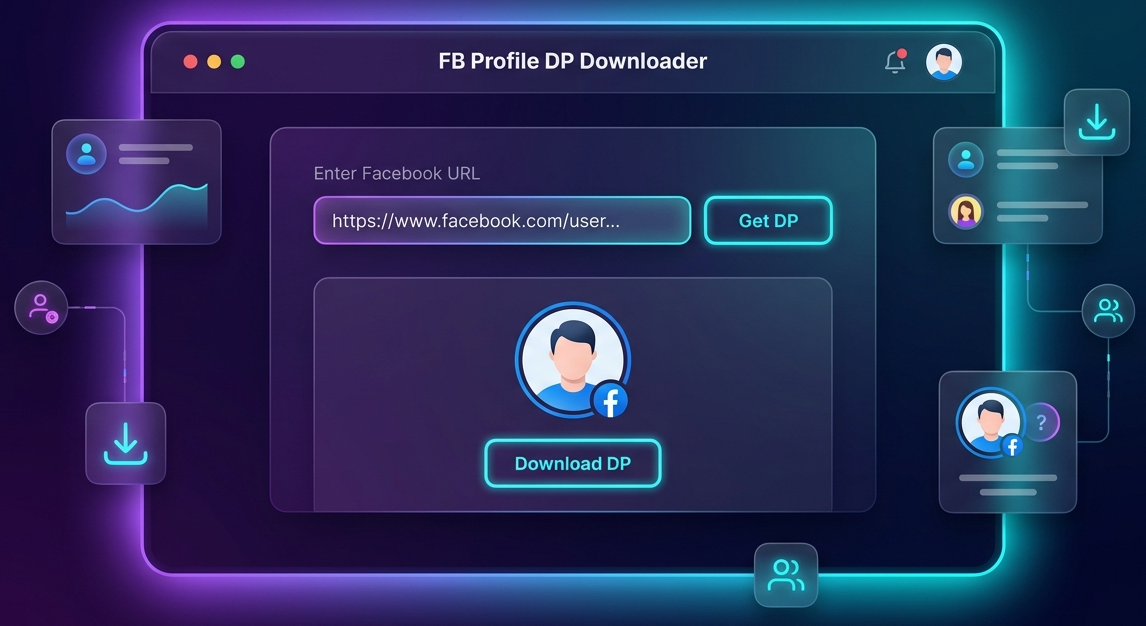Click profile picture in bottom right card

click(990, 422)
